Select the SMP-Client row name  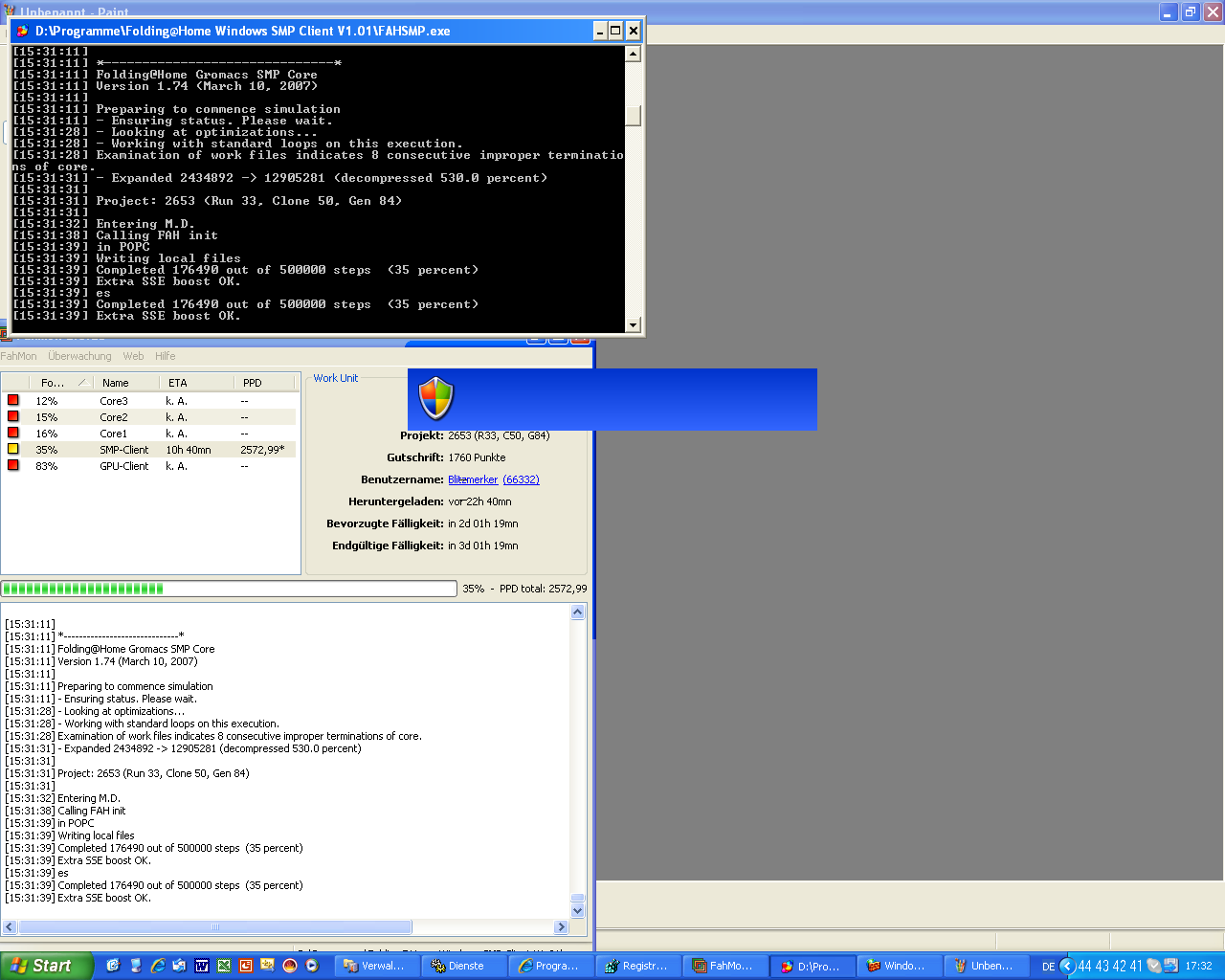[x=124, y=450]
